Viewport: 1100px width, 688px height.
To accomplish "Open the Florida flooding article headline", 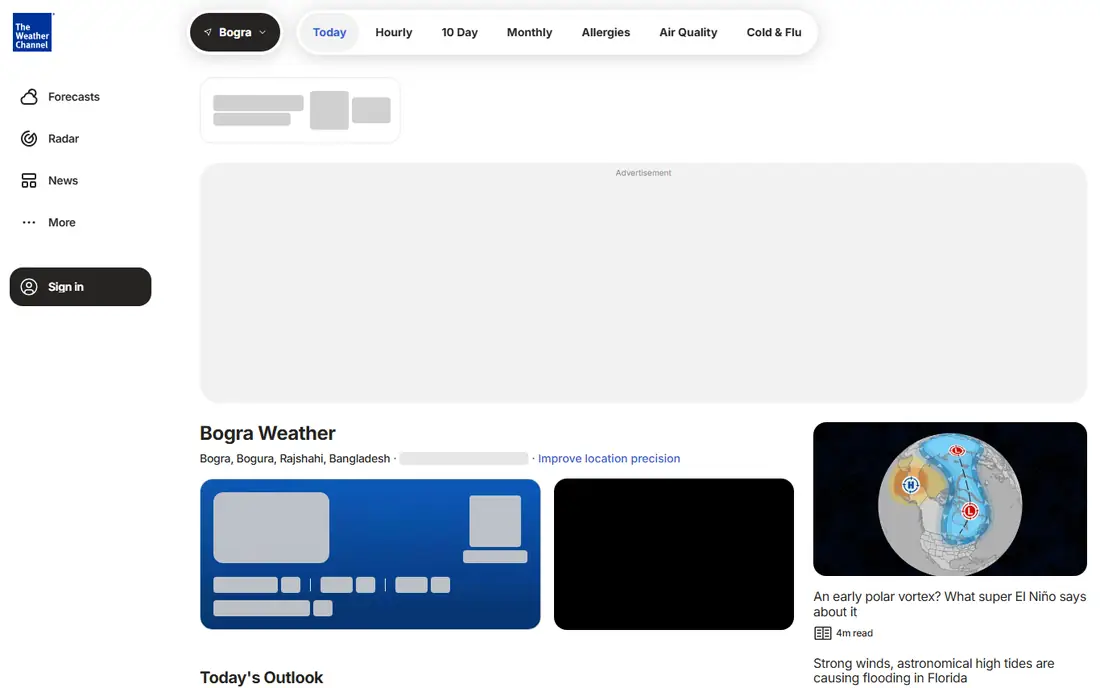I will (x=933, y=670).
